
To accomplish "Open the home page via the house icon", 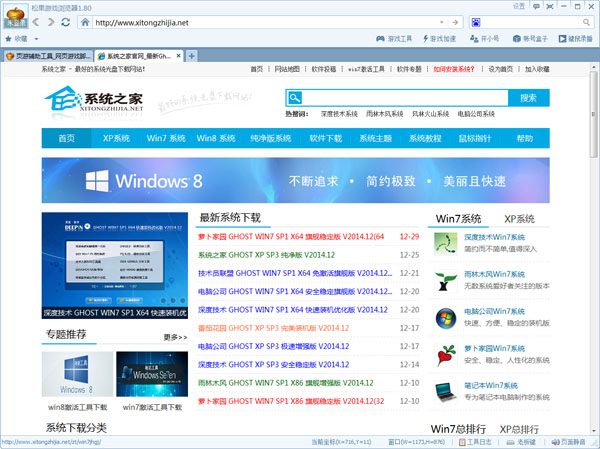I will [85, 22].
